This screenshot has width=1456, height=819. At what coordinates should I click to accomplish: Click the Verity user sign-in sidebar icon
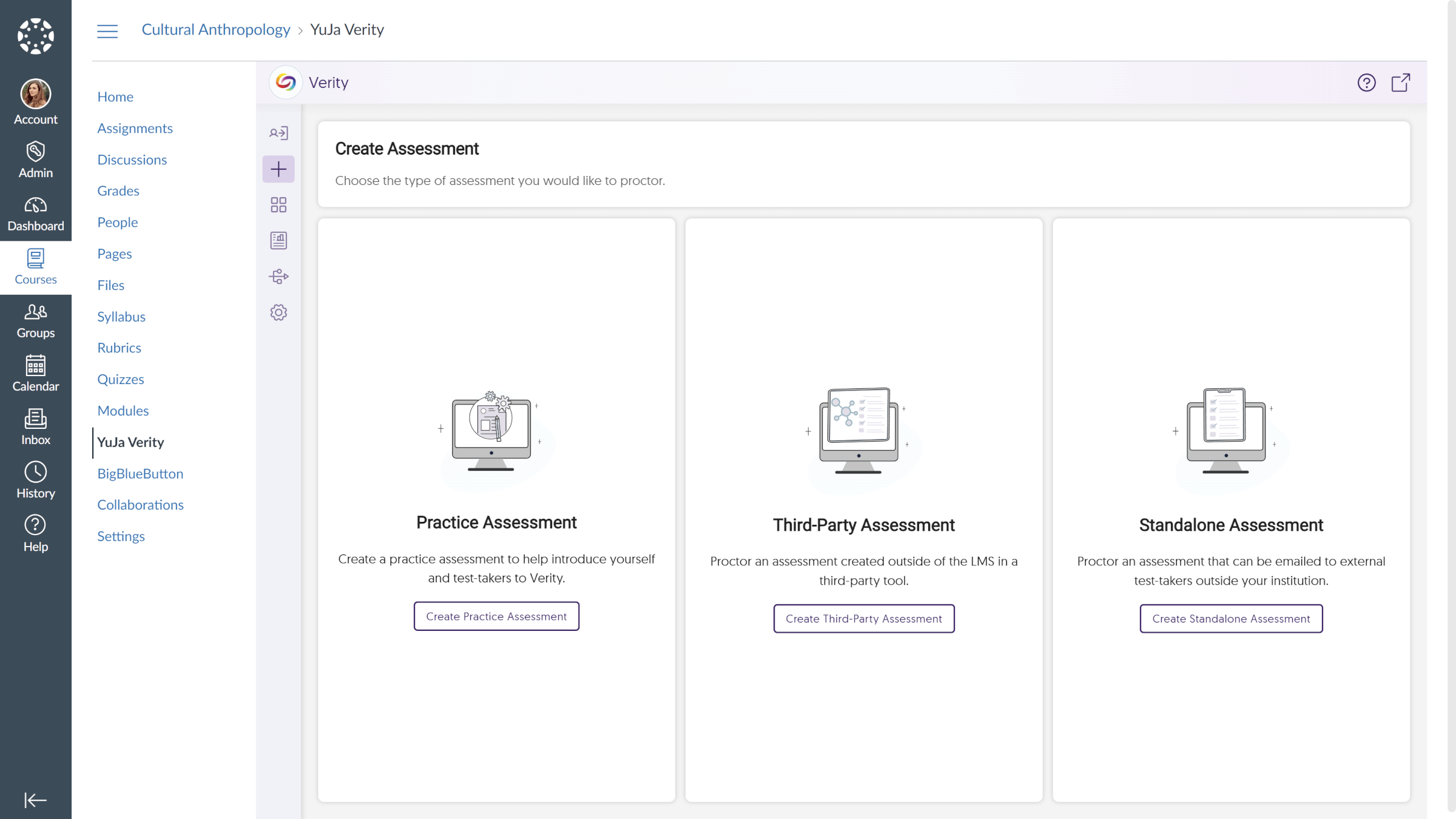pyautogui.click(x=278, y=133)
